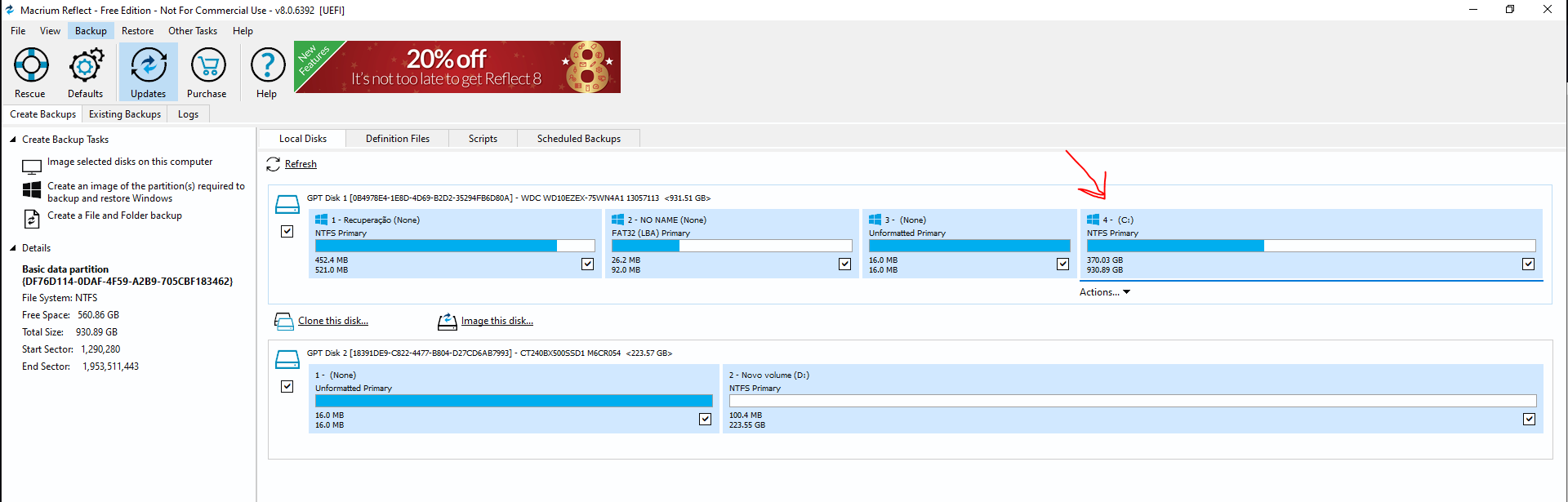Click the Recuperação partition usage bar
This screenshot has height=502, width=1568.
click(x=455, y=246)
